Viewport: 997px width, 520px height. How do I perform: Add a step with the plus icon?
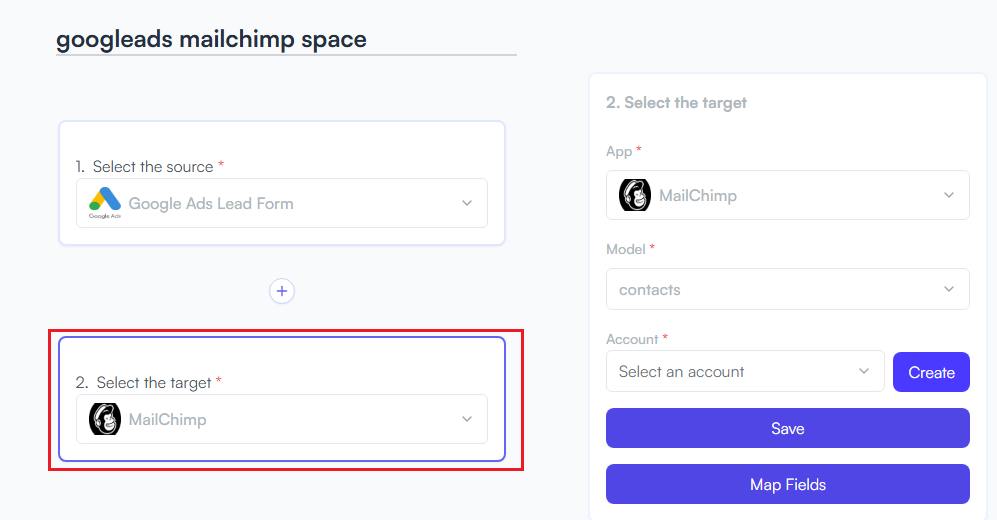click(x=282, y=291)
